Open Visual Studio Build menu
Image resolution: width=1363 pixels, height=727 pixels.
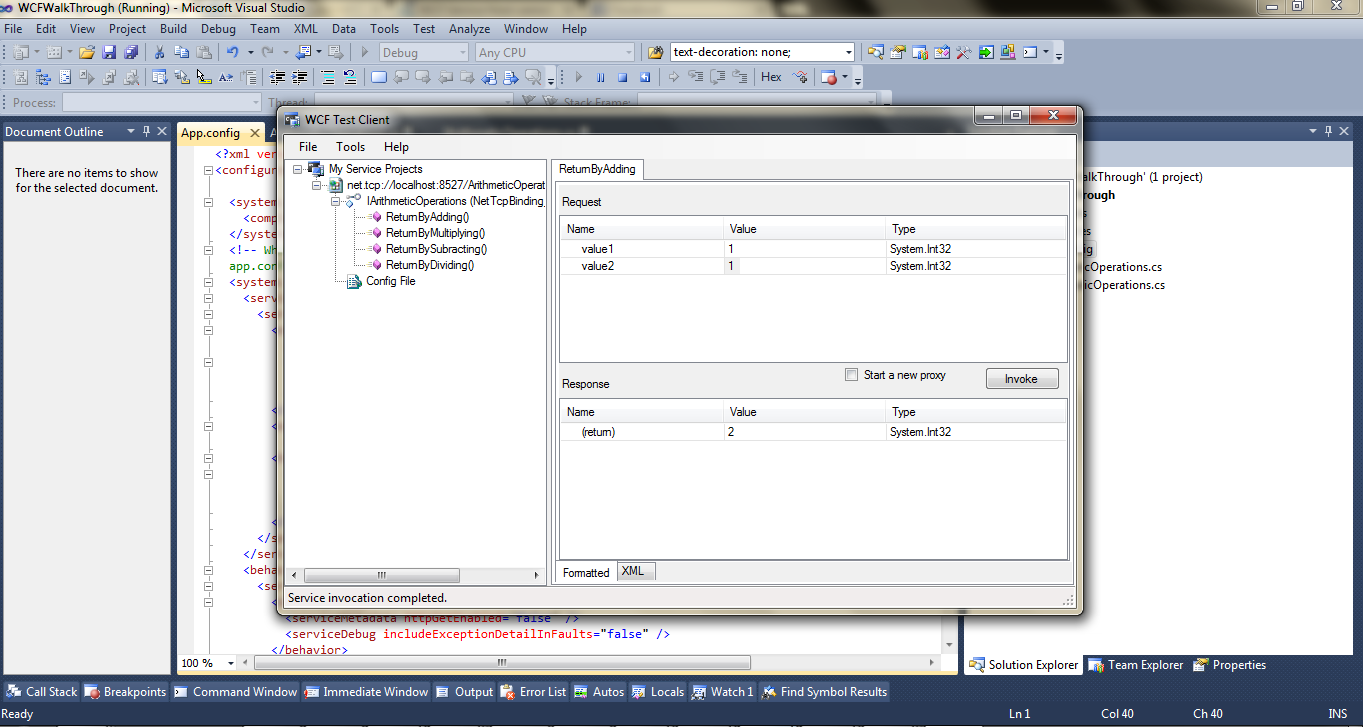click(x=173, y=29)
